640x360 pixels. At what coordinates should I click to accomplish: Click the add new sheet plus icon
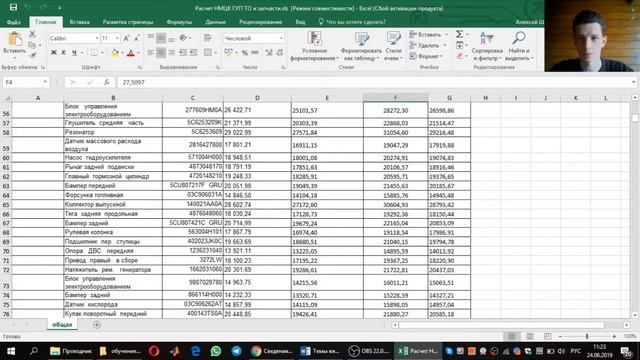click(x=97, y=325)
